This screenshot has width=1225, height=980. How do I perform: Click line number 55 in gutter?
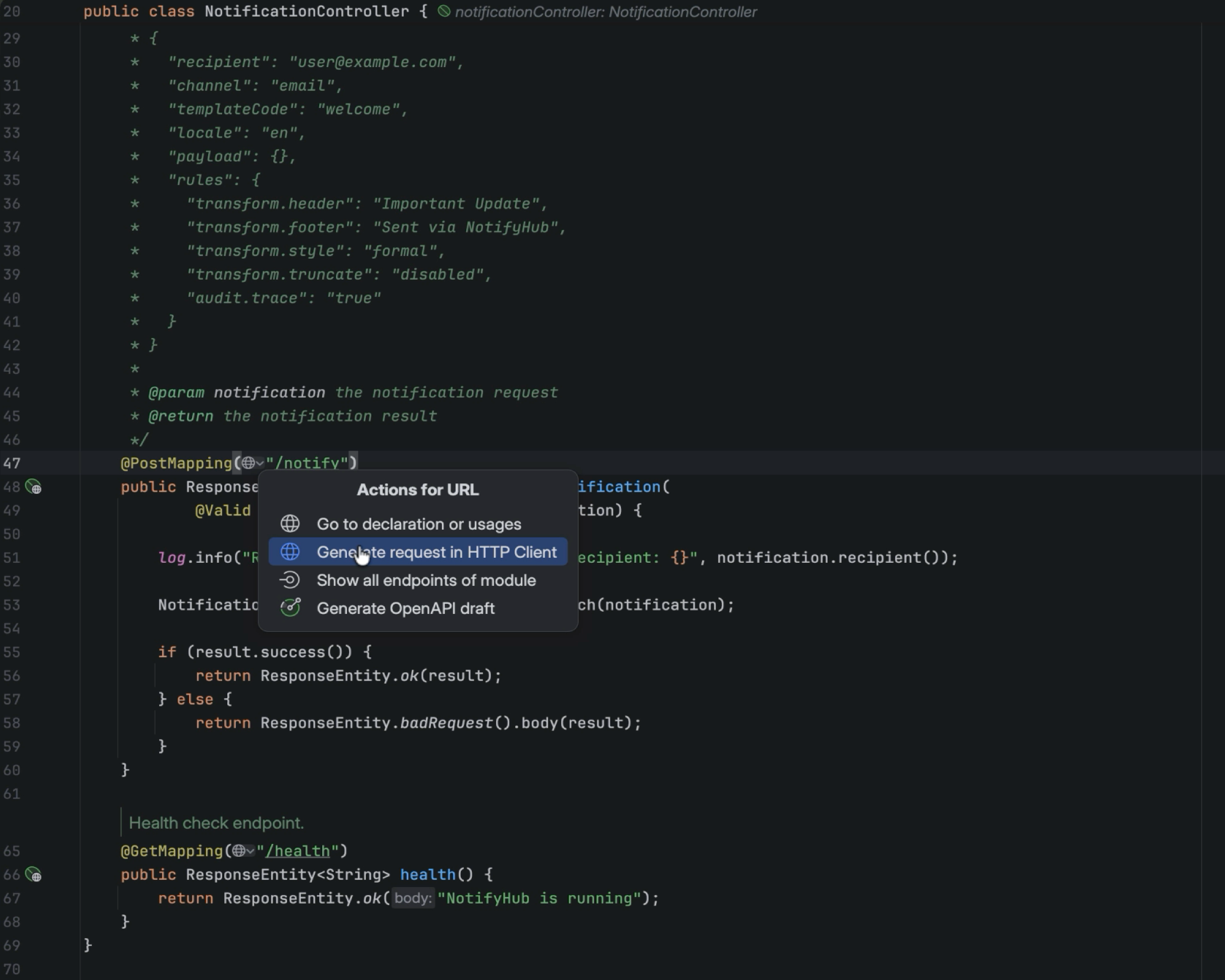point(12,652)
